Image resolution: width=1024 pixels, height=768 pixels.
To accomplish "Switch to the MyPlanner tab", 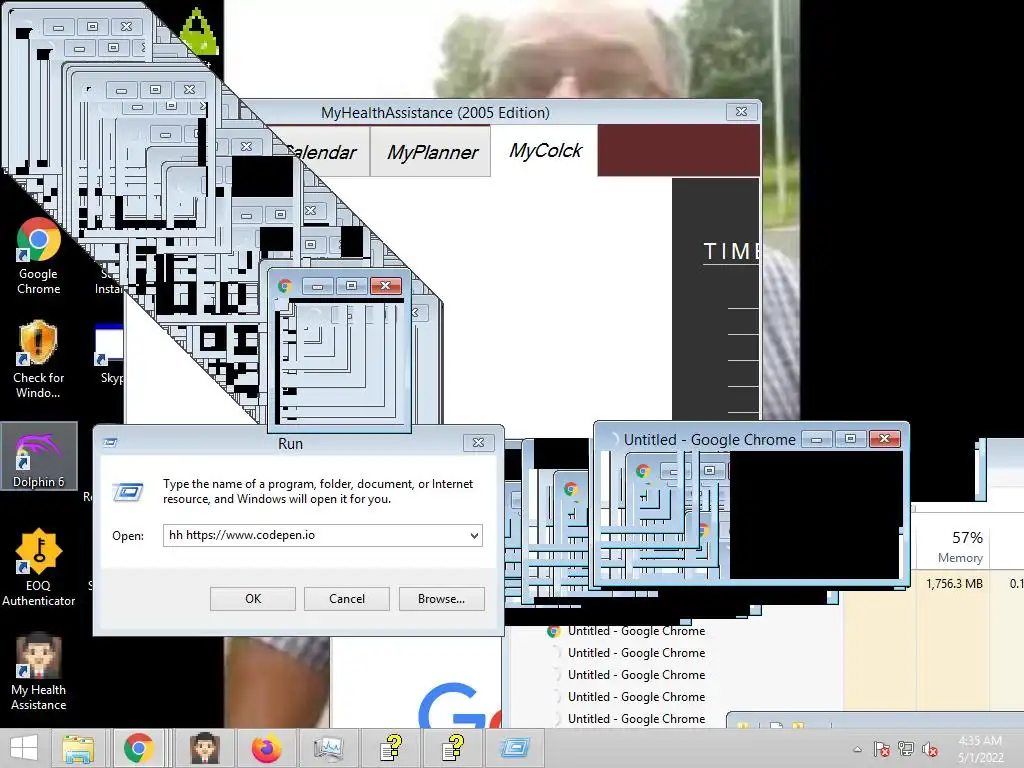I will pyautogui.click(x=432, y=152).
